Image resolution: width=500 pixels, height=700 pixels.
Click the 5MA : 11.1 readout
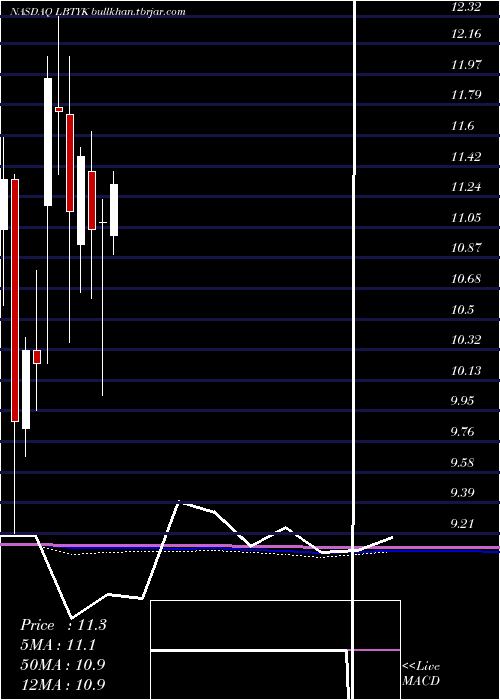pos(58,645)
